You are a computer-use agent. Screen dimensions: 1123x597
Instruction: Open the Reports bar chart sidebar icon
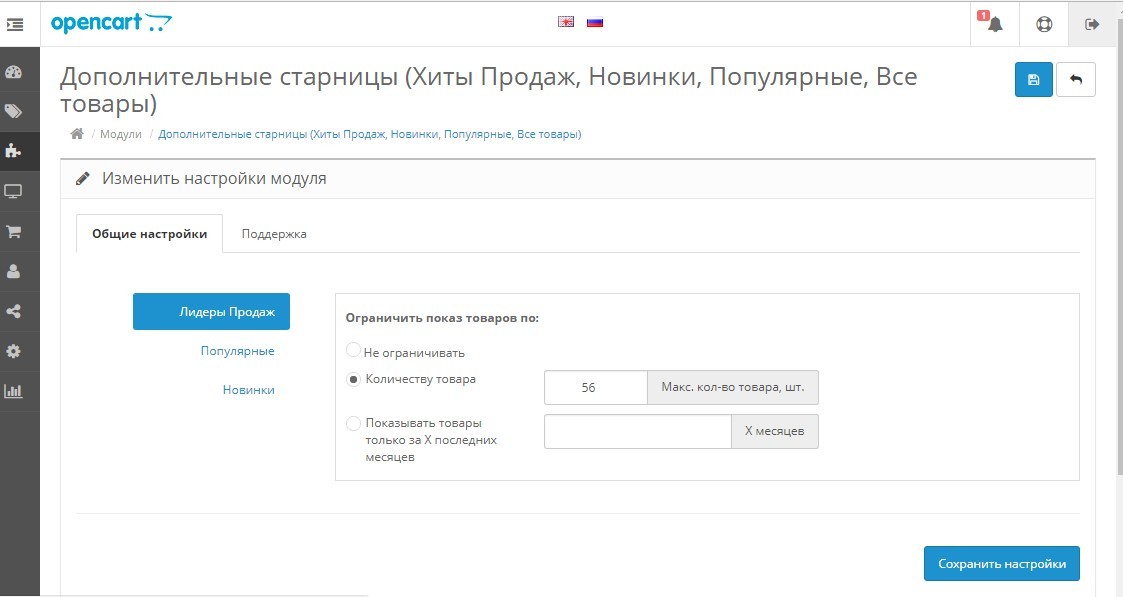(14, 391)
